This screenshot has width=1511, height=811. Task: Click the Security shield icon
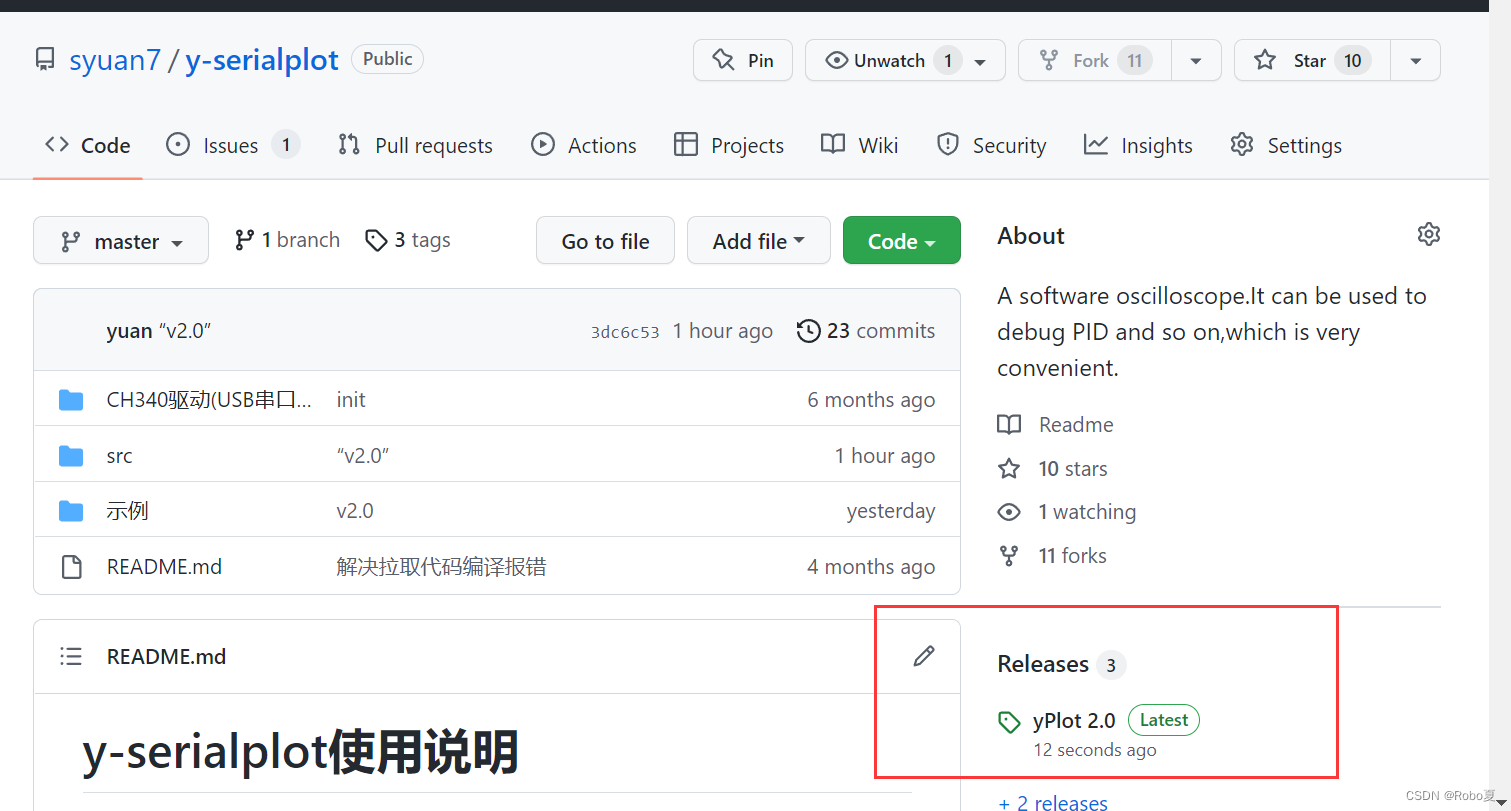tap(947, 145)
